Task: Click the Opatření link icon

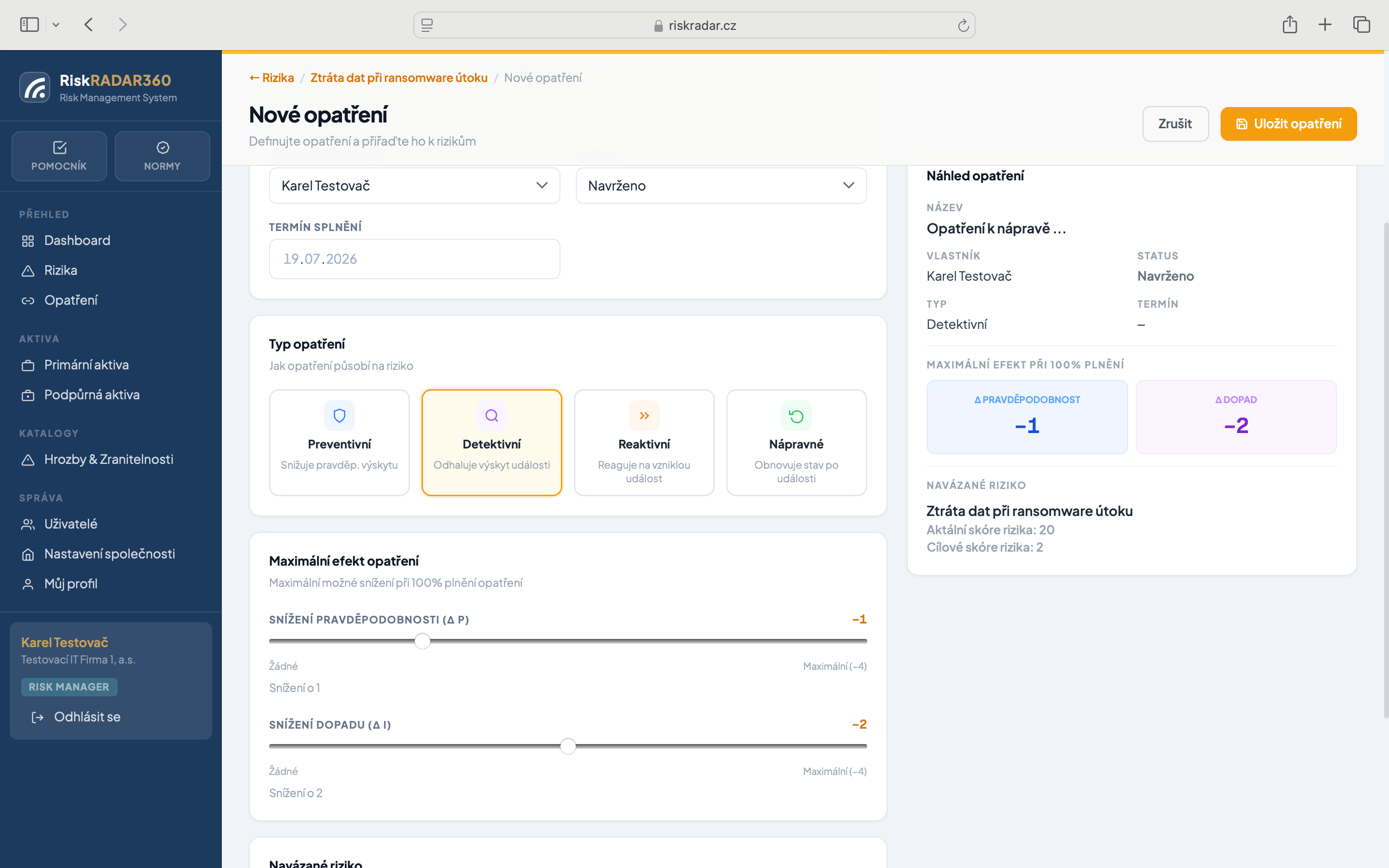Action: [x=27, y=301]
